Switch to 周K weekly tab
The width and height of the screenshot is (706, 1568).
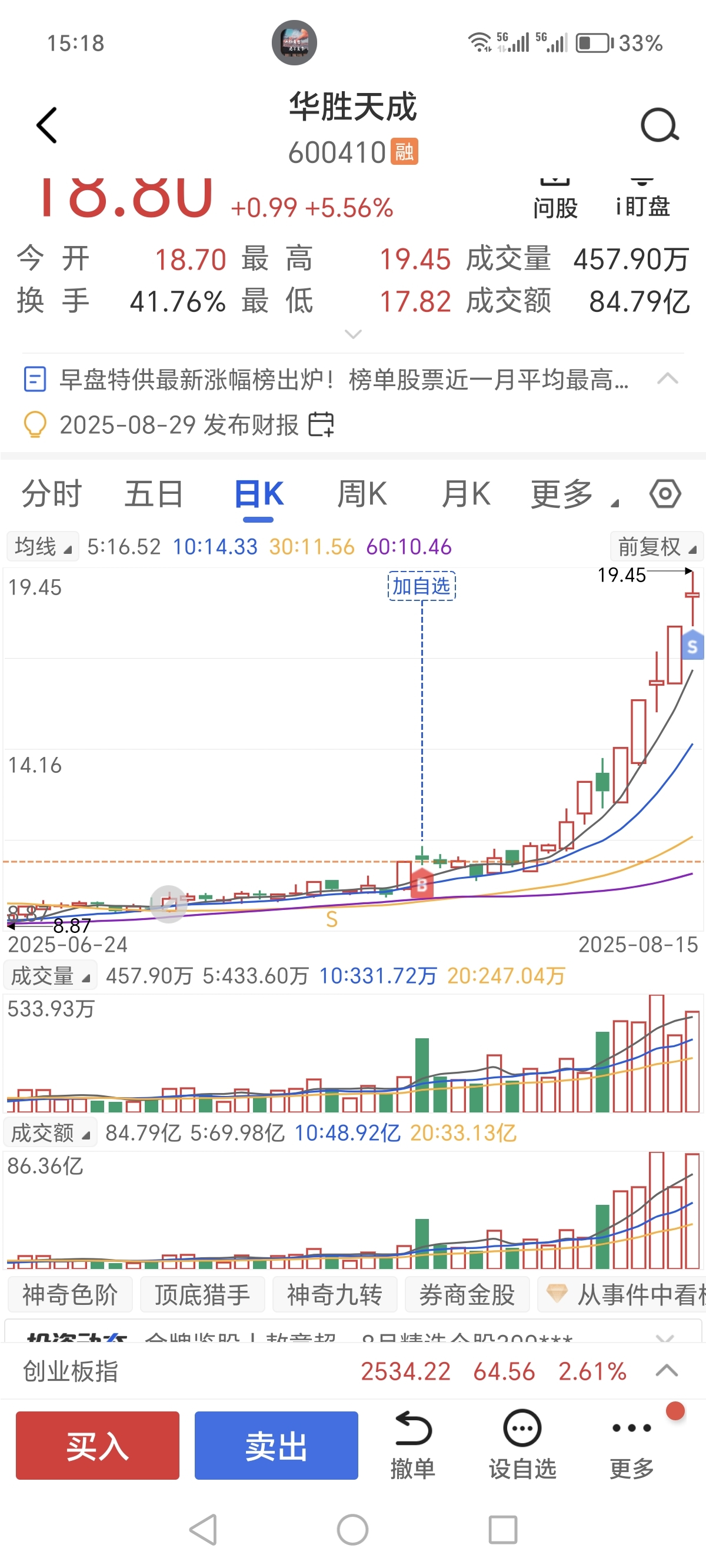click(x=362, y=493)
